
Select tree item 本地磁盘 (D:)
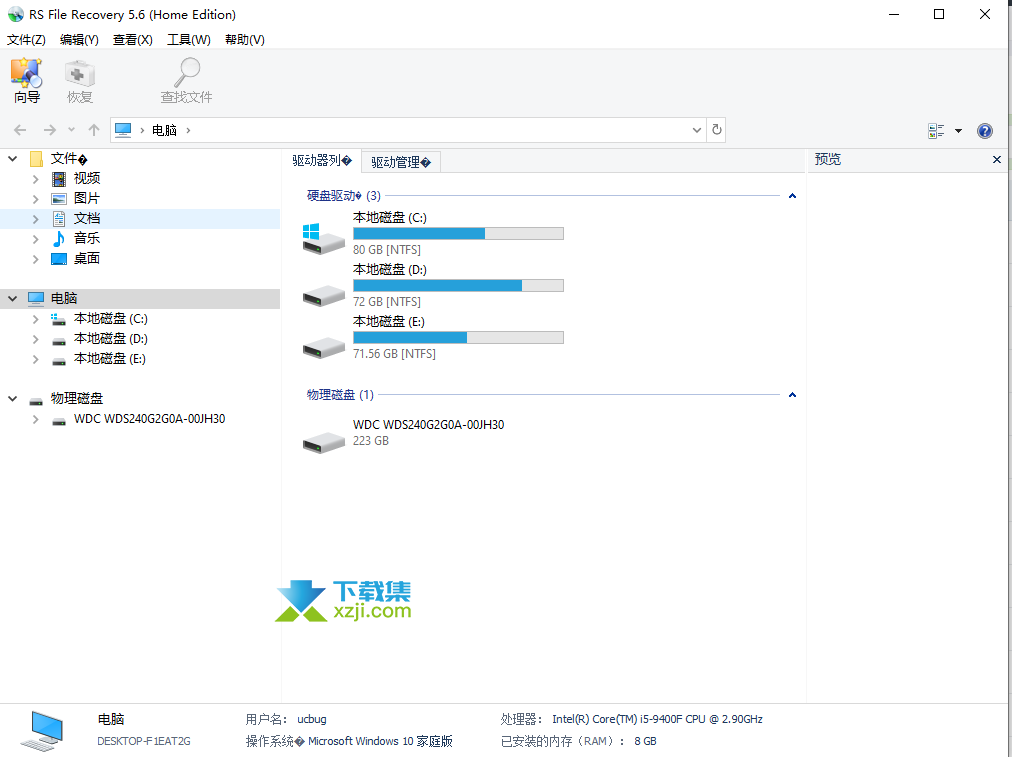(110, 339)
